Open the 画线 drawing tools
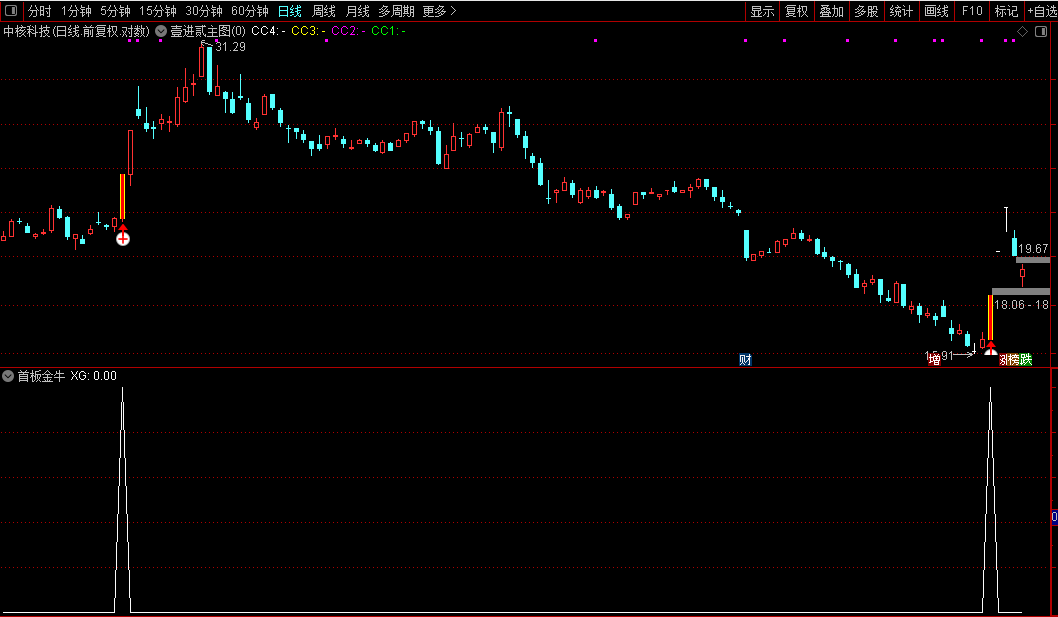 point(937,11)
